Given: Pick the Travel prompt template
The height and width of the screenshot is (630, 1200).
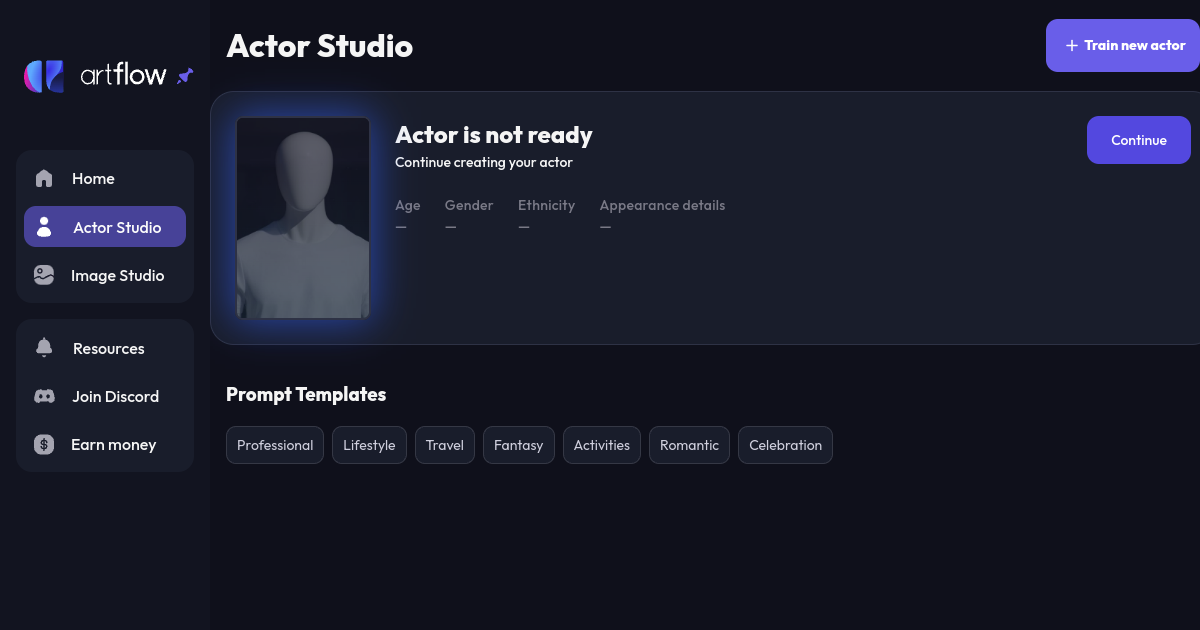Looking at the screenshot, I should [x=445, y=445].
